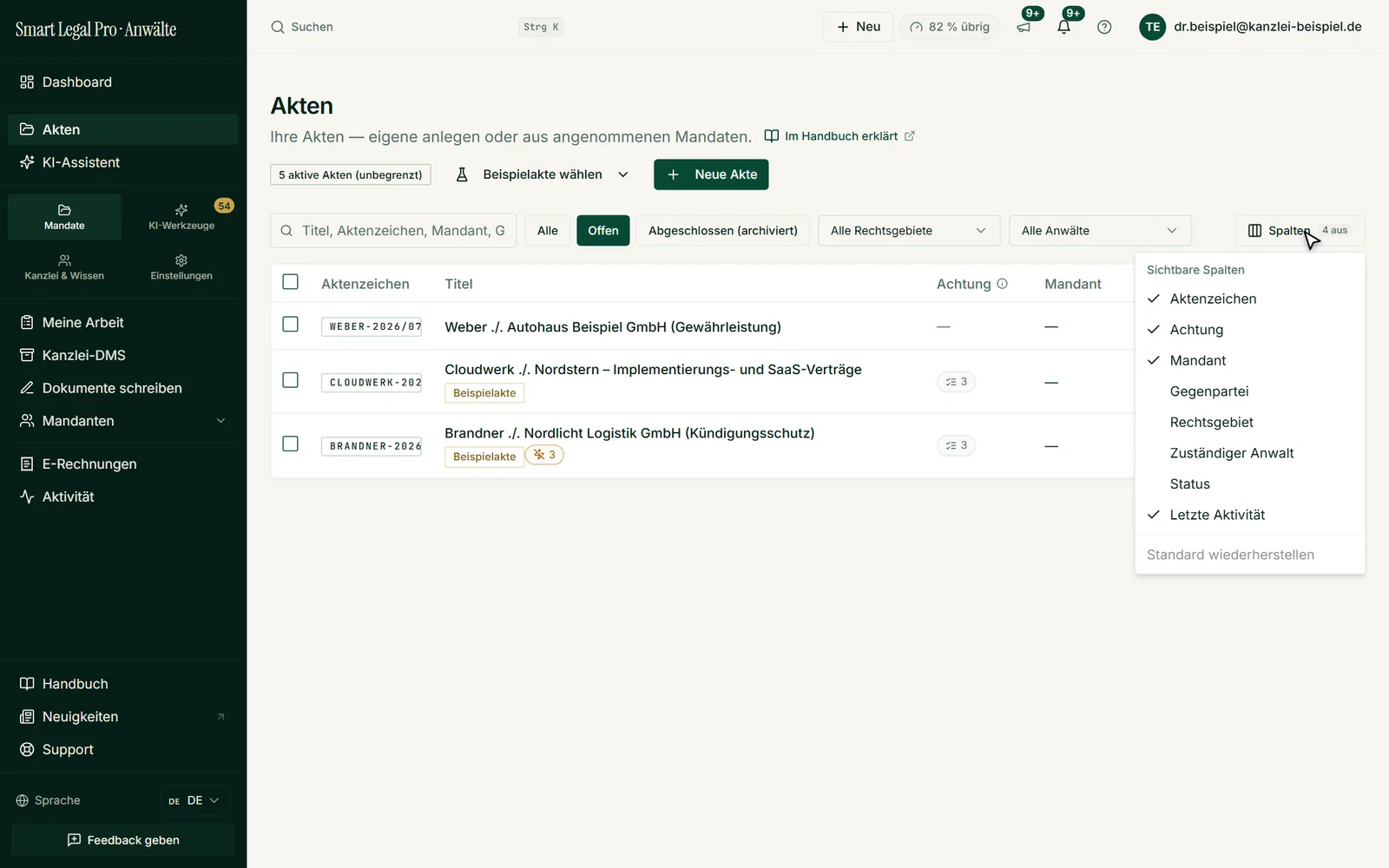The height and width of the screenshot is (868, 1389).
Task: Click the Feedback geben button
Action: coord(123,840)
